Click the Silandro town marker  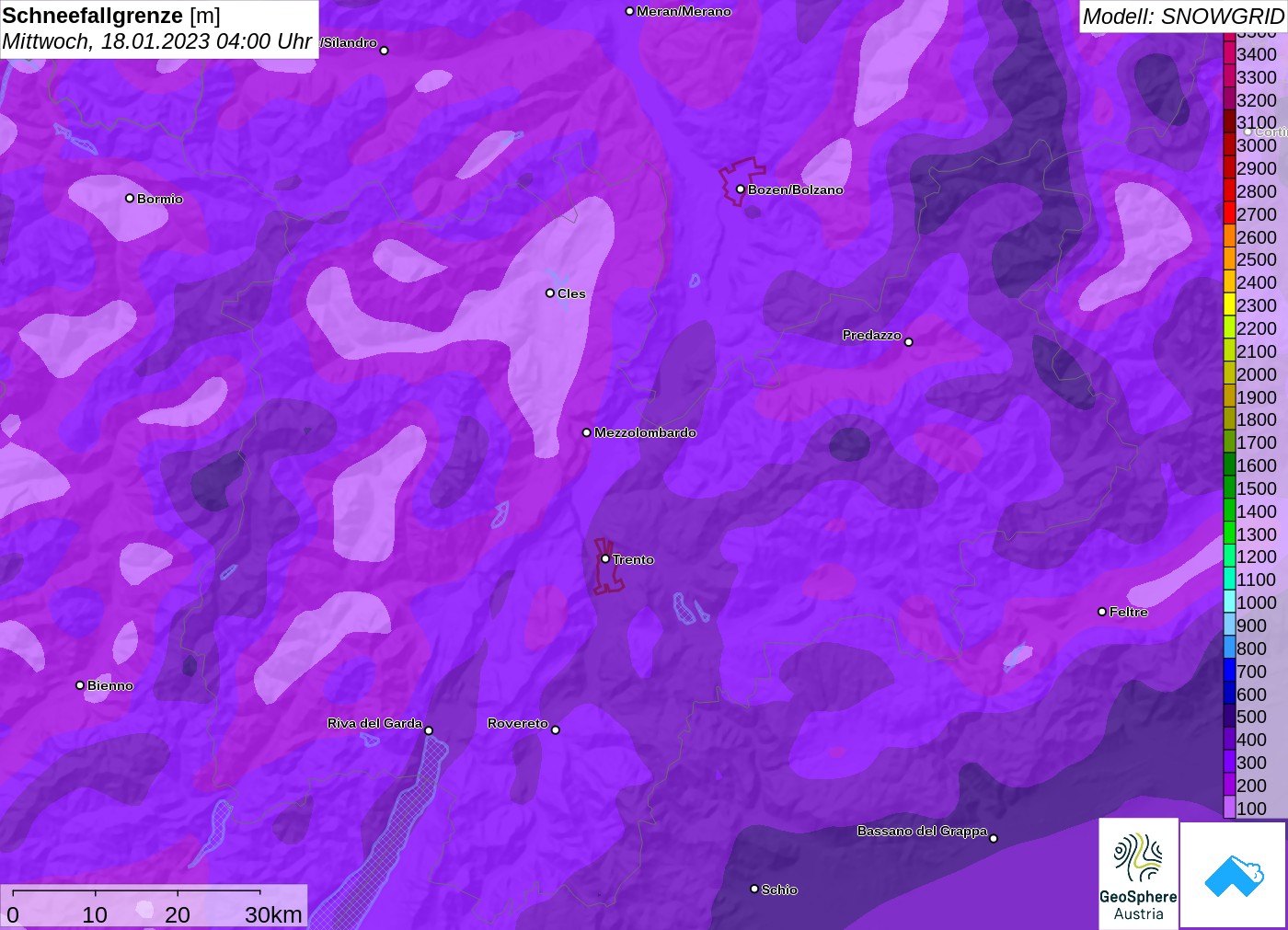click(385, 51)
